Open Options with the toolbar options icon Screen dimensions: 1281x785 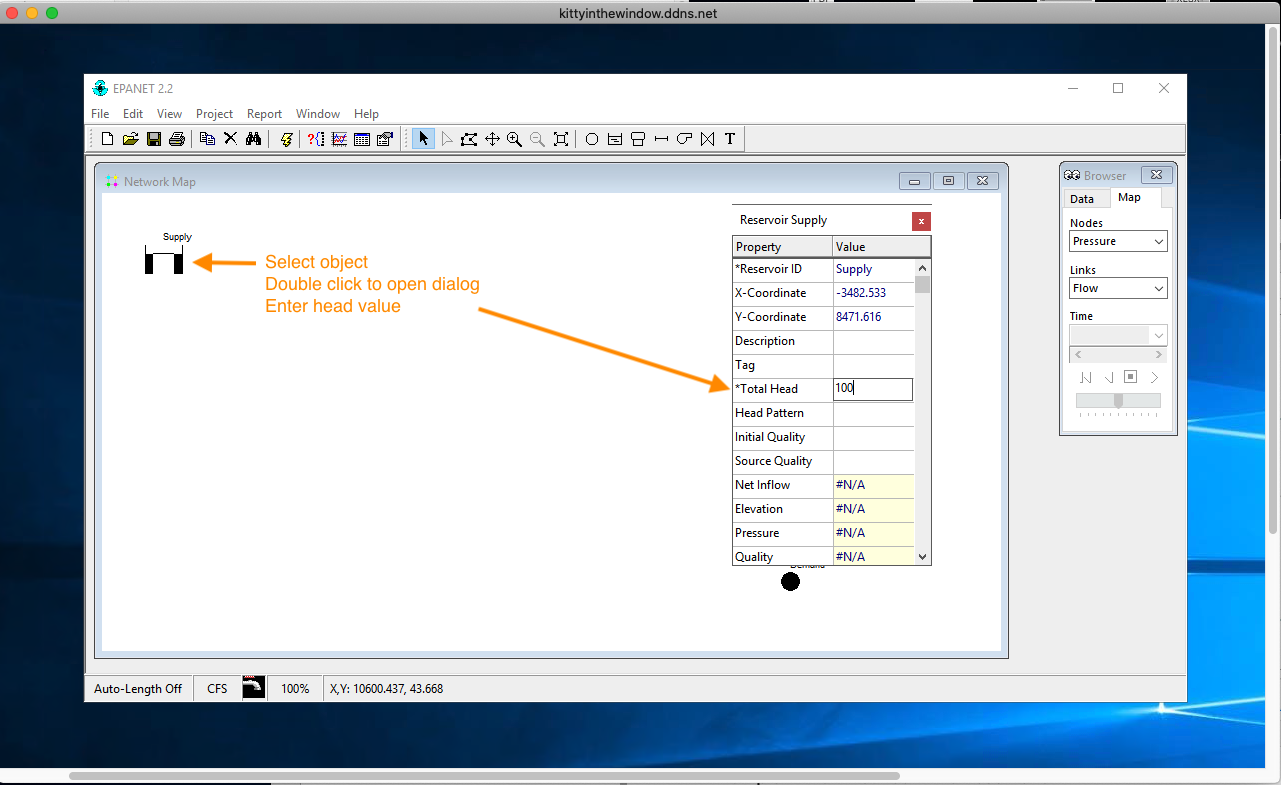(x=385, y=139)
